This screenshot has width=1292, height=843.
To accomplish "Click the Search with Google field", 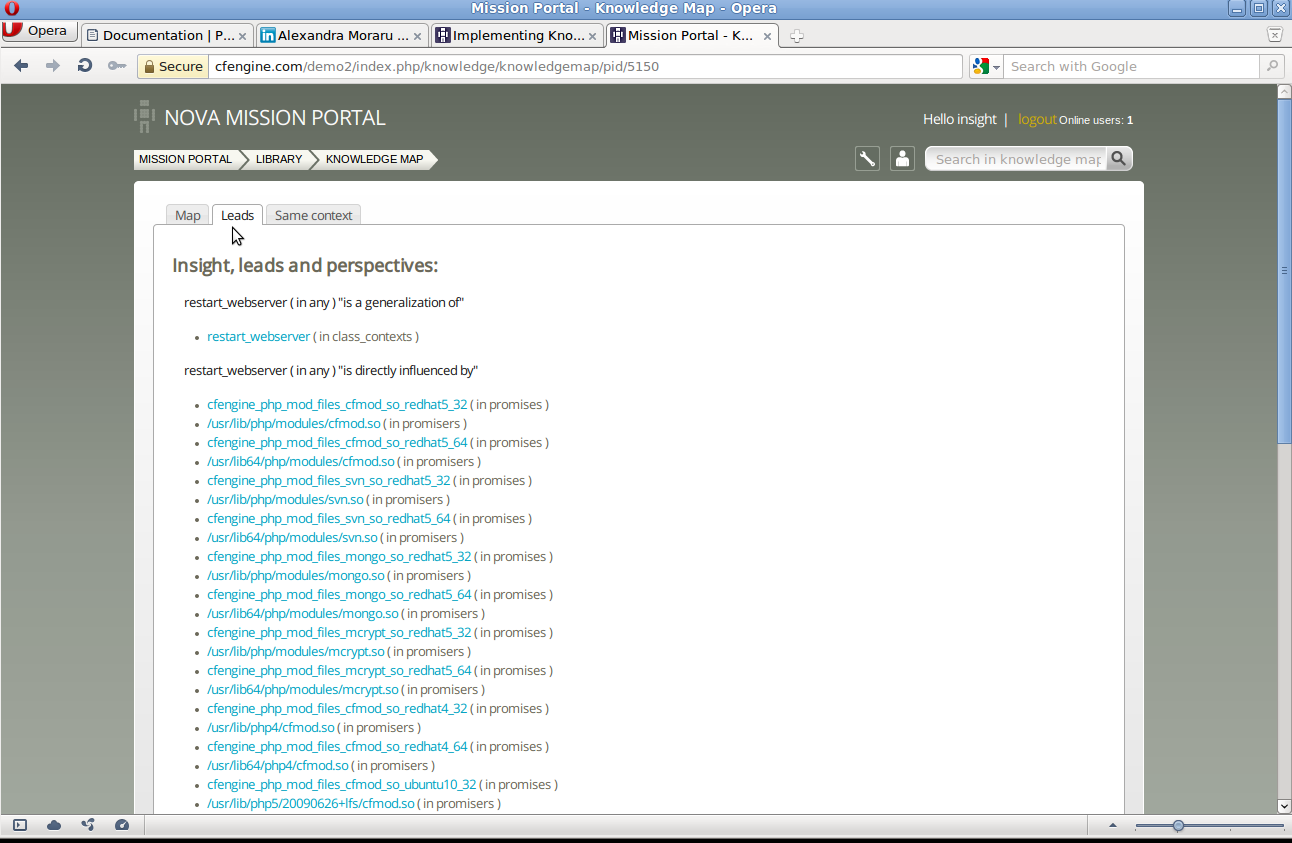I will click(1130, 66).
